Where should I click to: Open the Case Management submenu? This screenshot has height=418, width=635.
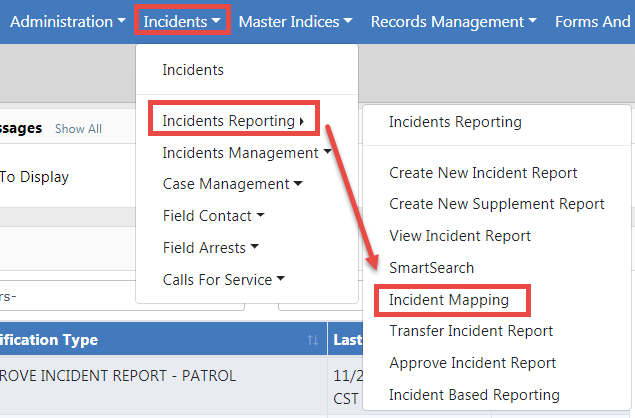coord(232,184)
